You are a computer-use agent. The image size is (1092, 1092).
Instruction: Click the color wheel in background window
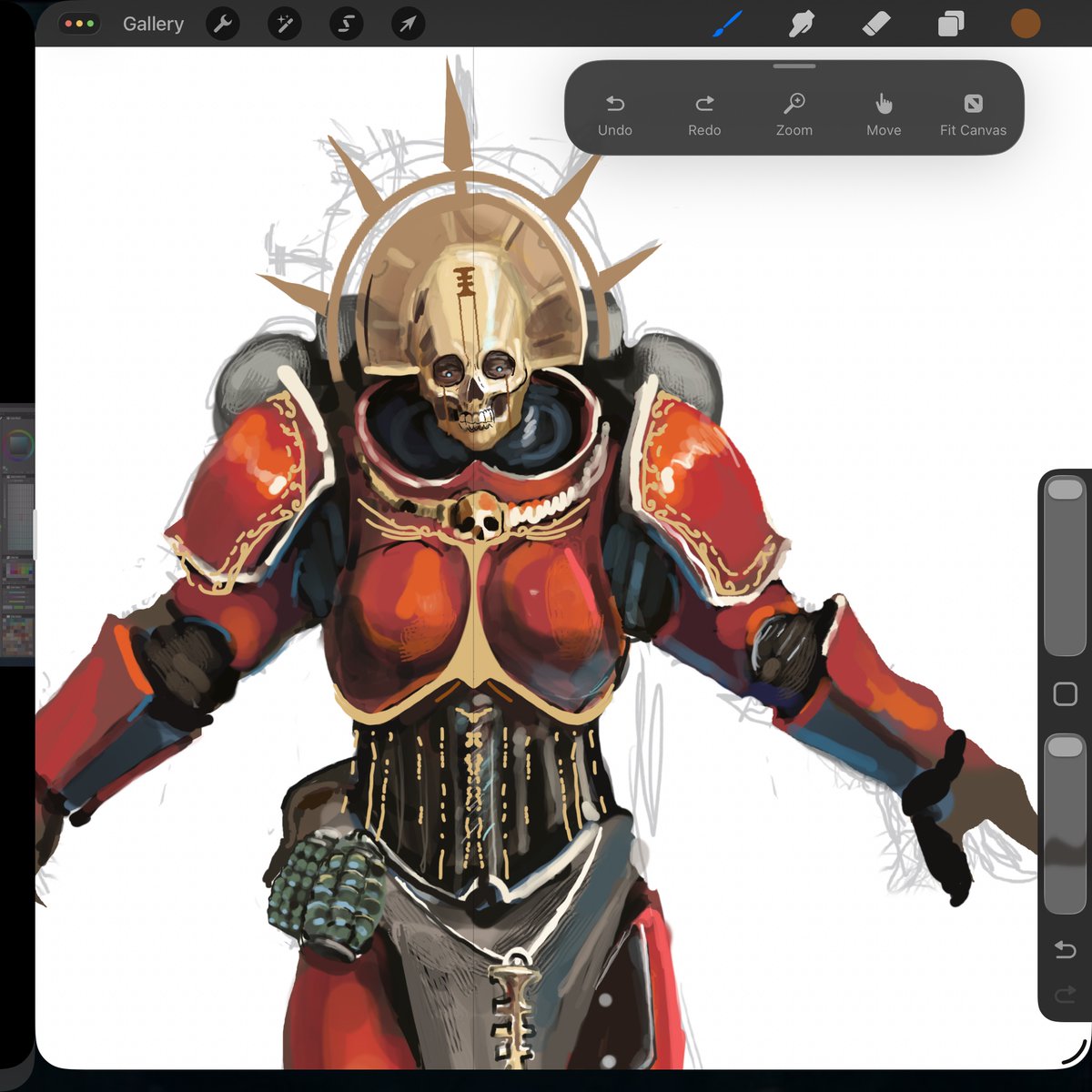19,446
